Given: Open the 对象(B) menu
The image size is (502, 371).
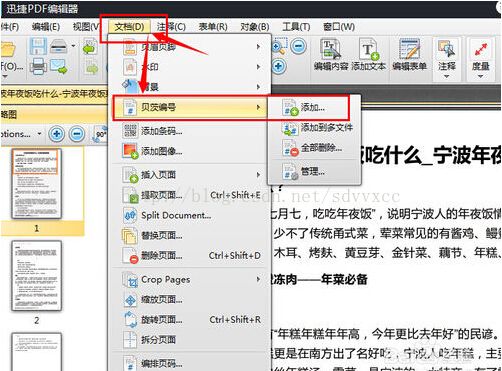Looking at the screenshot, I should tap(255, 27).
